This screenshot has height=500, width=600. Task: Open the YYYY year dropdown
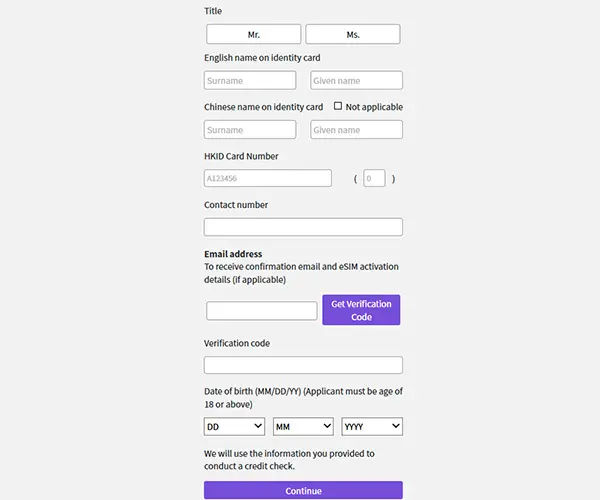[x=372, y=426]
